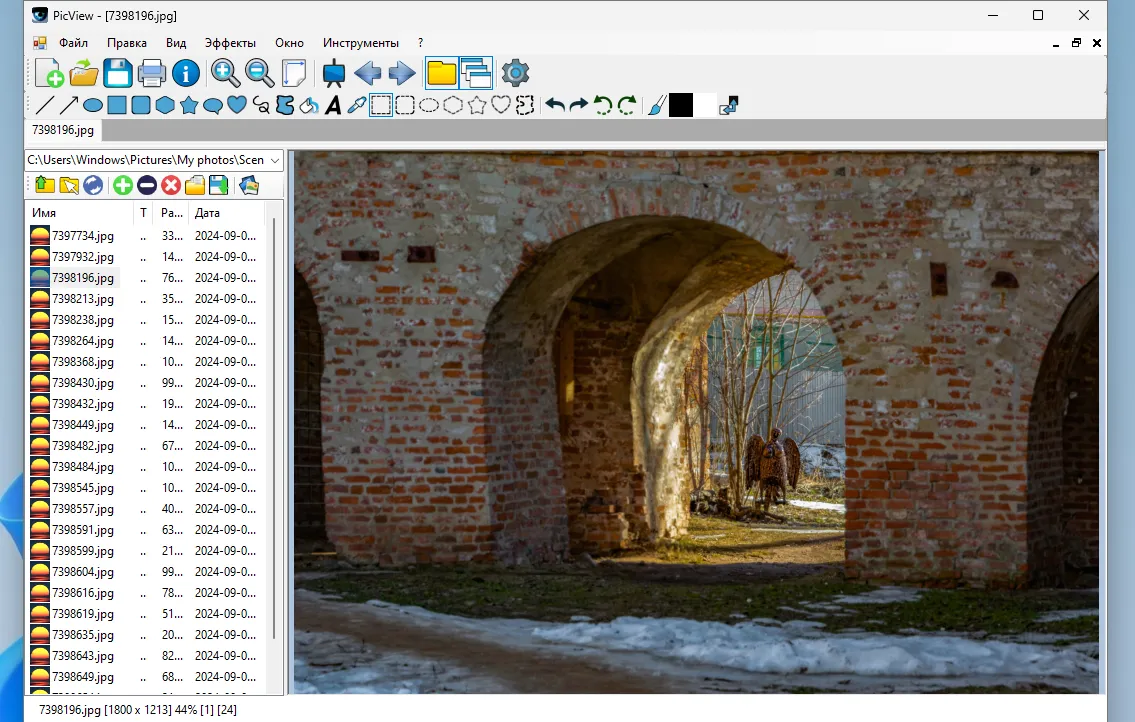Expand the folder path dropdown

click(x=274, y=160)
